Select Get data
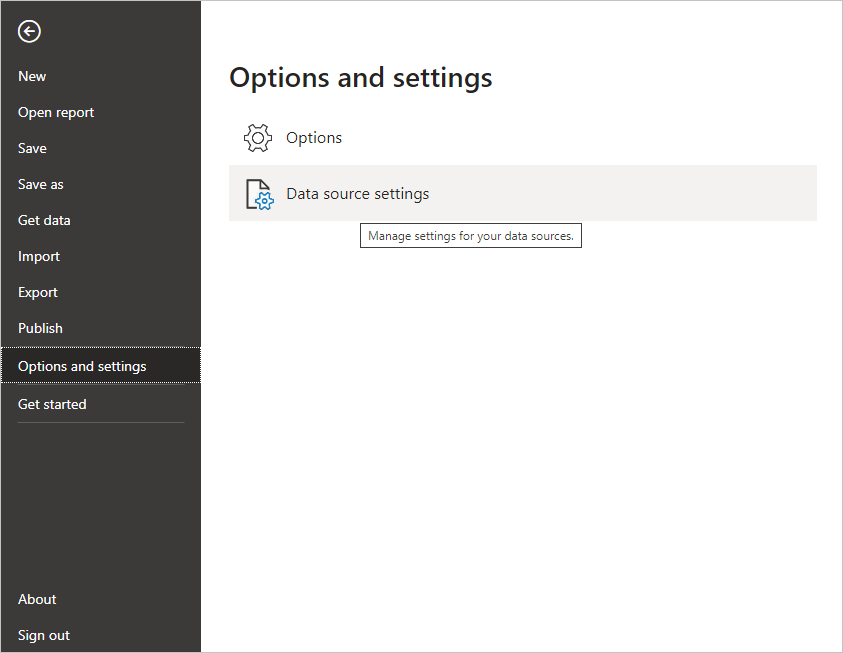This screenshot has width=843, height=653. pos(43,219)
